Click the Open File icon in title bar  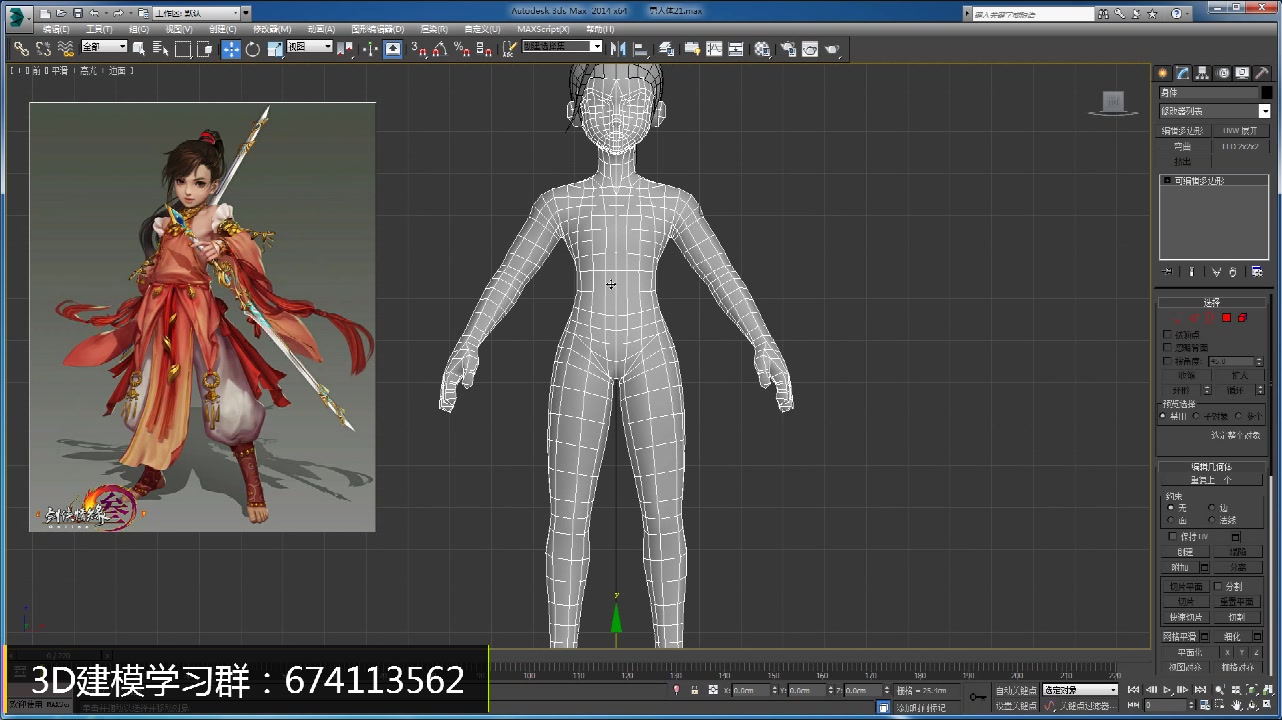61,13
